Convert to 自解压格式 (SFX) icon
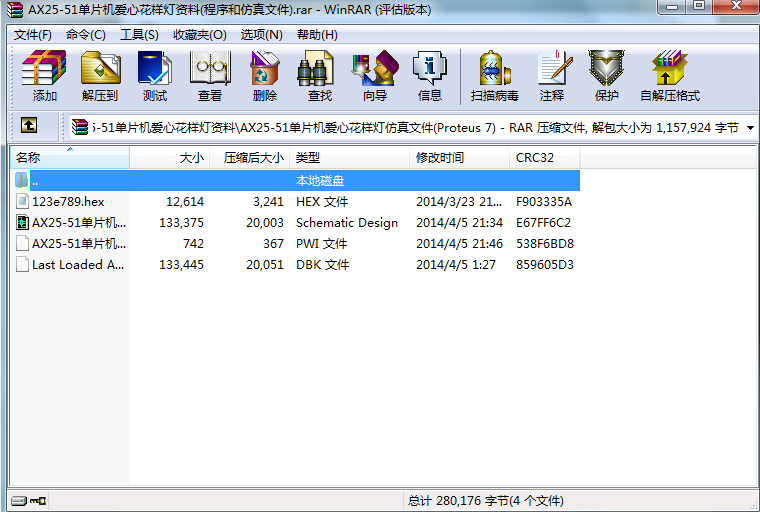The height and width of the screenshot is (512, 760). [x=669, y=68]
